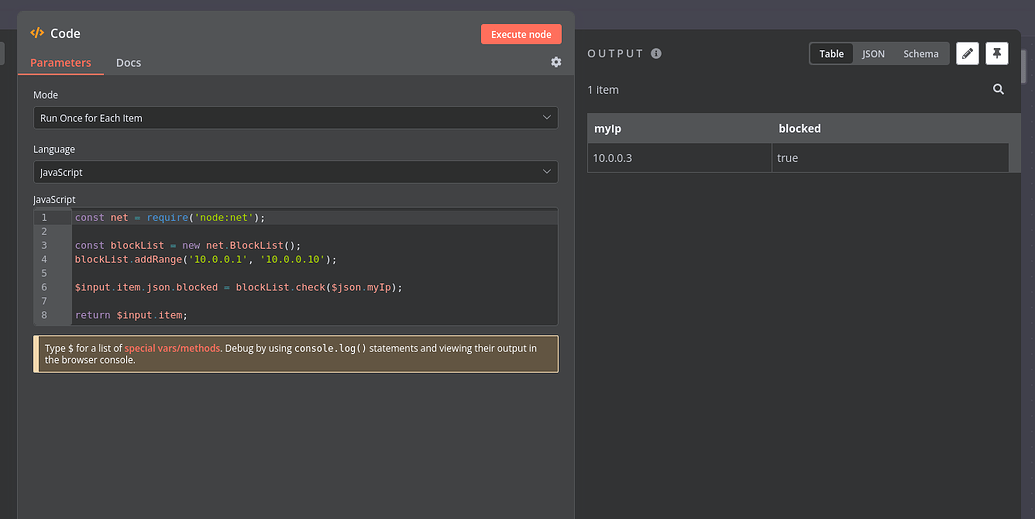
Task: Click the Execute node button
Action: click(x=521, y=34)
